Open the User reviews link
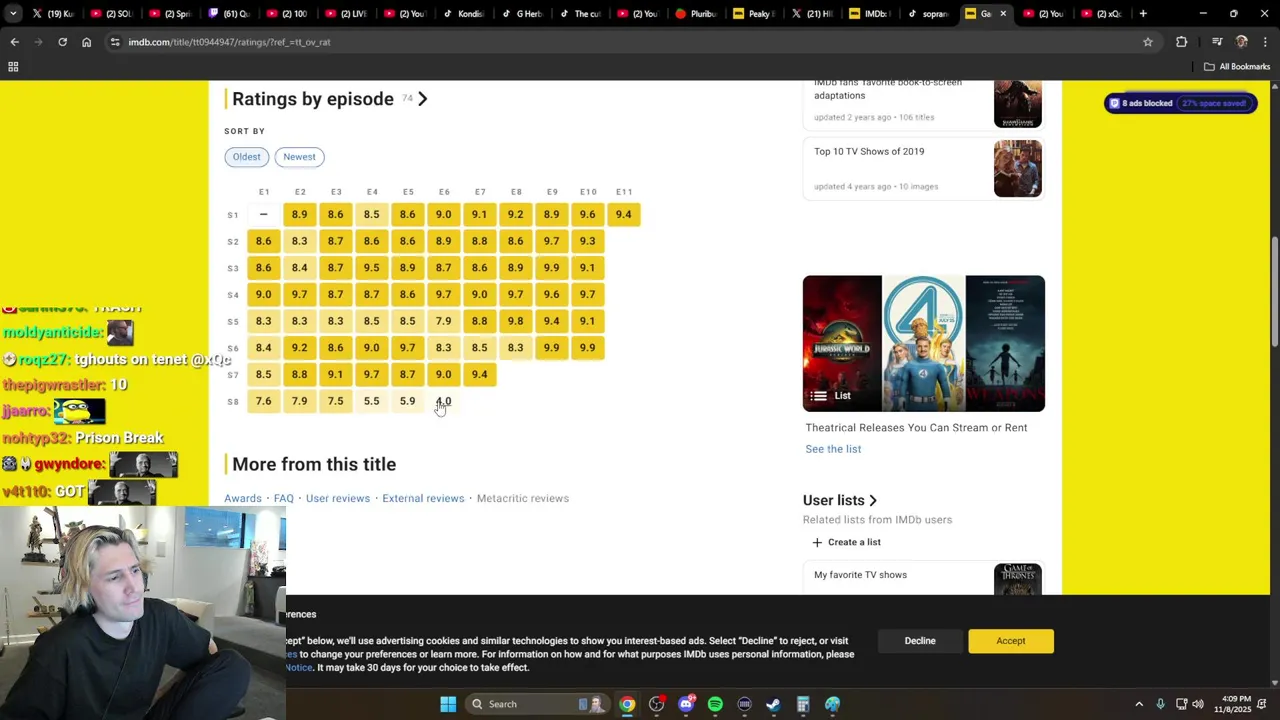The width and height of the screenshot is (1280, 720). [338, 498]
